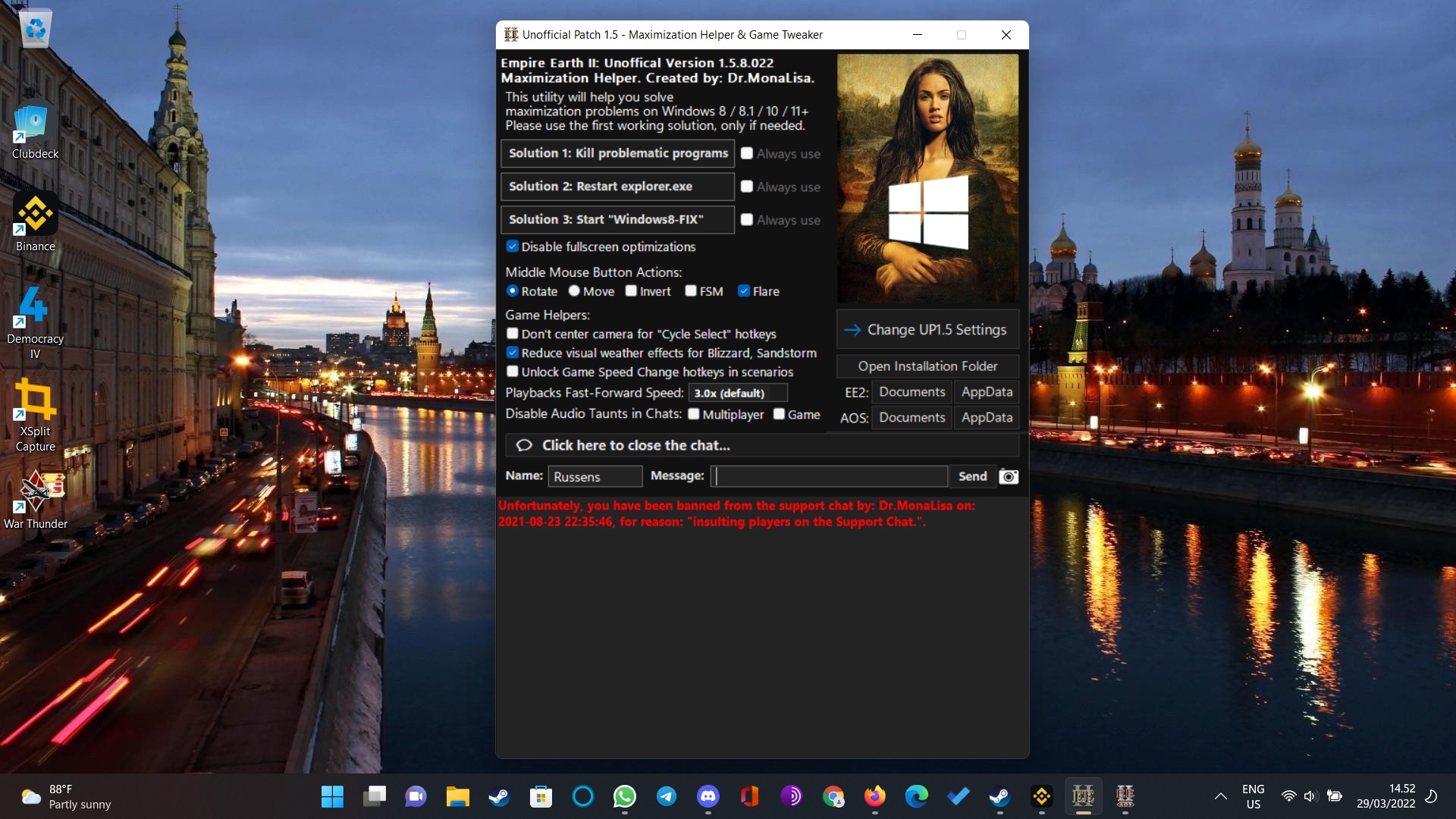1456x819 pixels.
Task: Click the chat bubble icon in chat header
Action: point(524,446)
